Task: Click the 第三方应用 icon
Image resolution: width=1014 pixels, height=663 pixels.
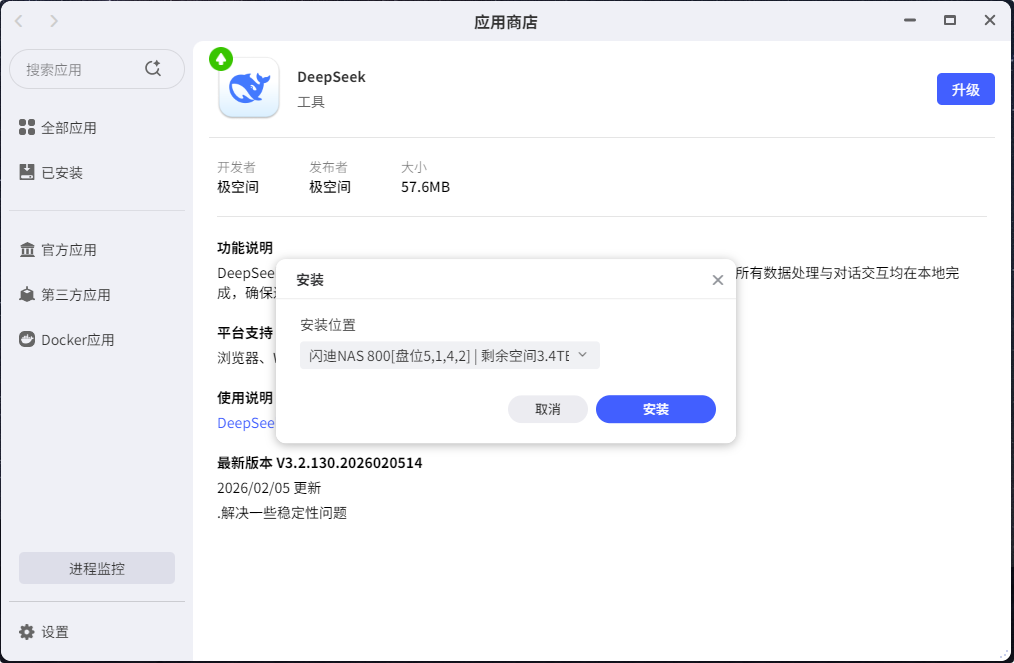Action: pos(27,294)
